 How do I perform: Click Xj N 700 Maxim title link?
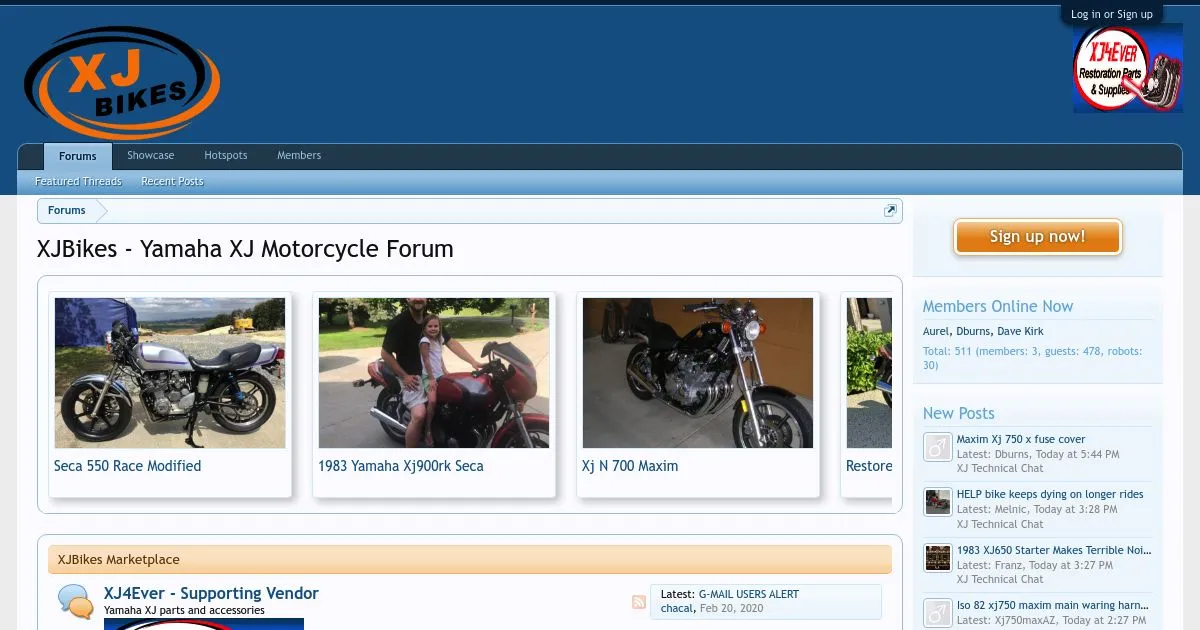tap(630, 466)
